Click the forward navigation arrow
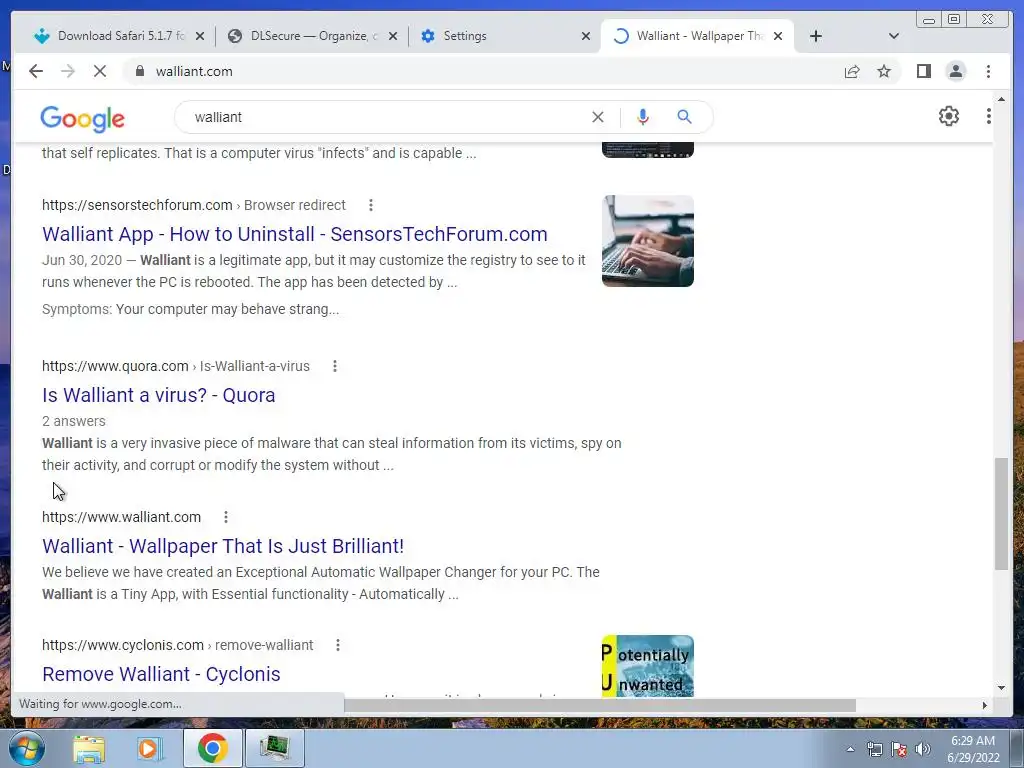Viewport: 1024px width, 768px height. (x=68, y=71)
